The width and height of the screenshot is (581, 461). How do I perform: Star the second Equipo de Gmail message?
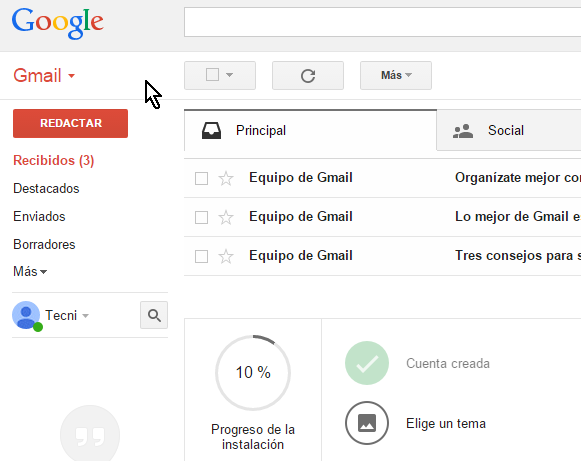coord(226,217)
